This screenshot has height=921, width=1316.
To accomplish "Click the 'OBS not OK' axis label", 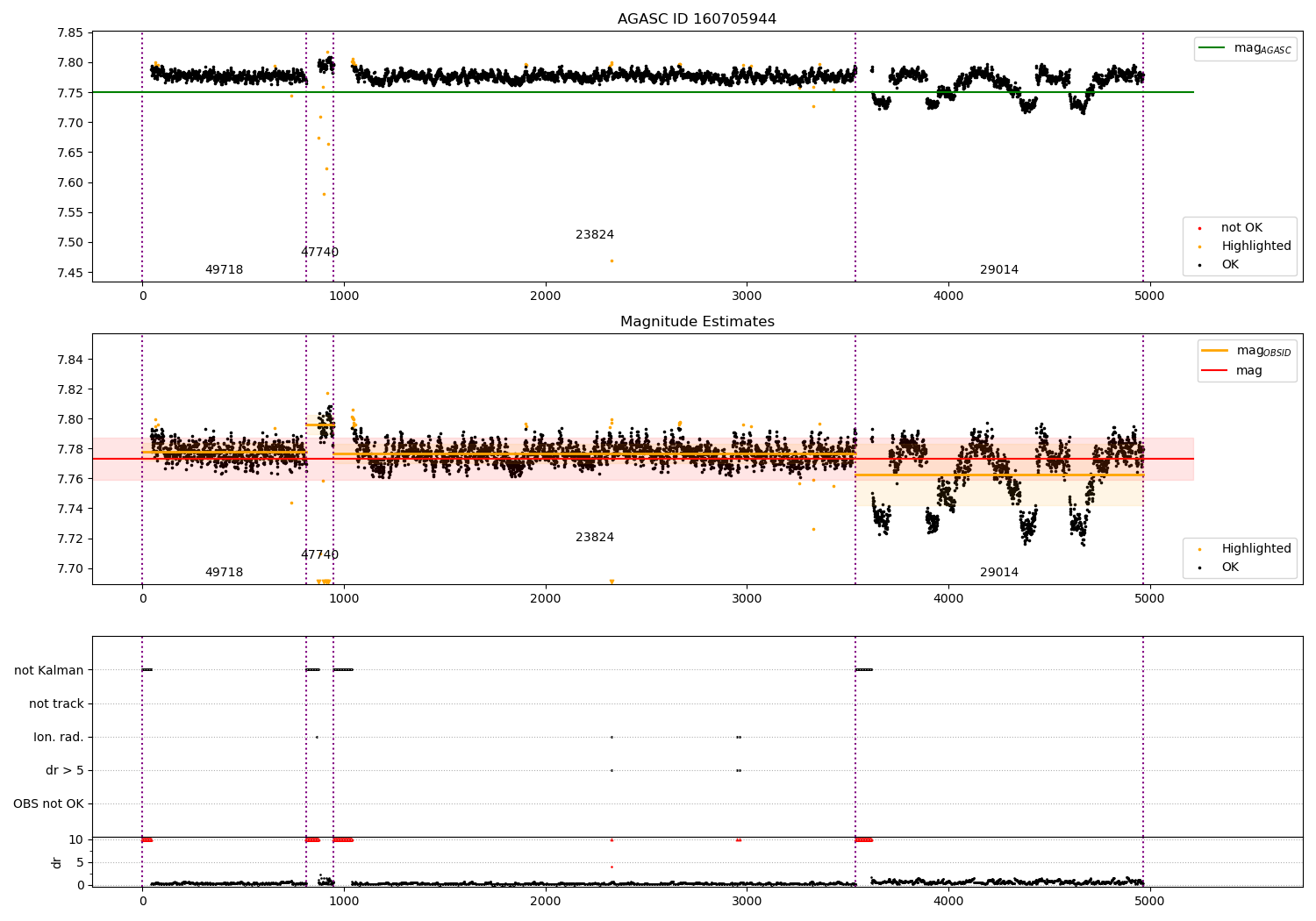I will click(x=48, y=804).
